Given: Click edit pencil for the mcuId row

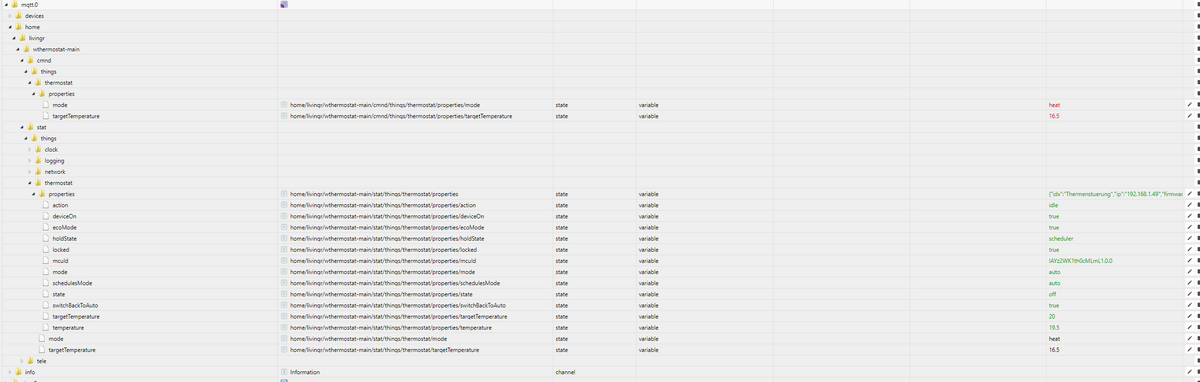Looking at the screenshot, I should point(1189,261).
